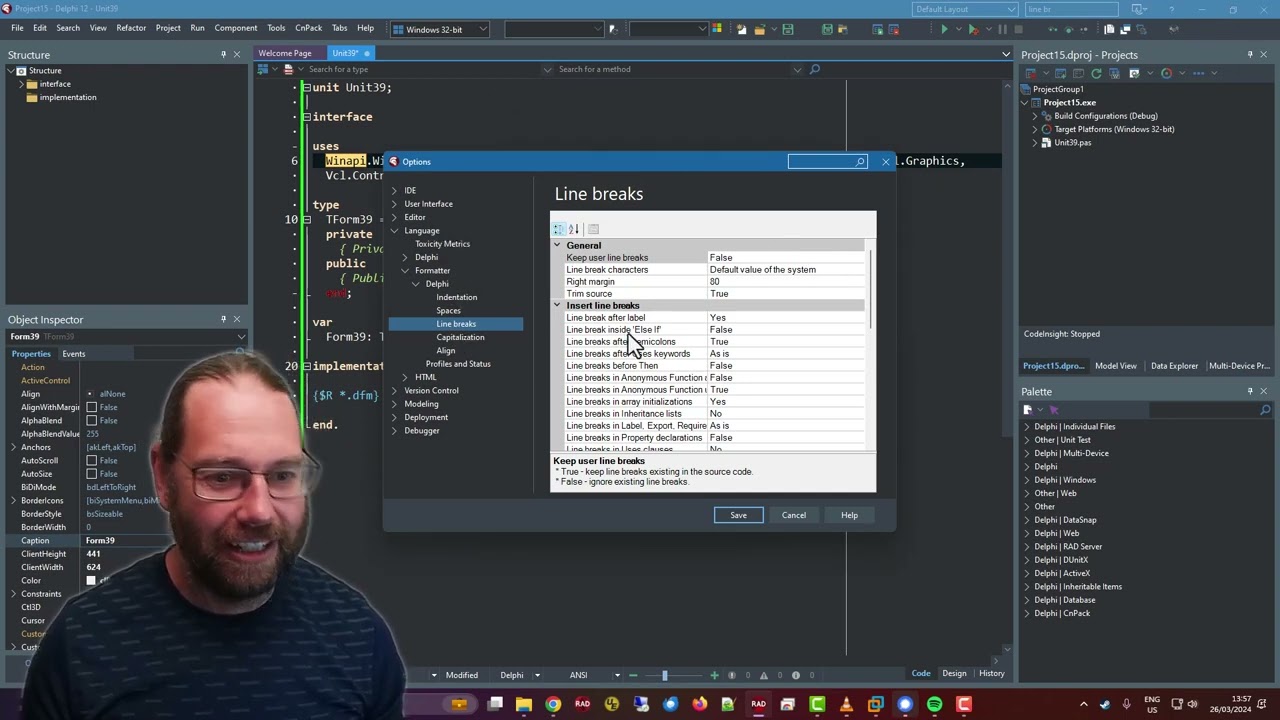This screenshot has height=720, width=1280.
Task: Select Unit39.pas in the Projects tree
Action: (x=1072, y=143)
